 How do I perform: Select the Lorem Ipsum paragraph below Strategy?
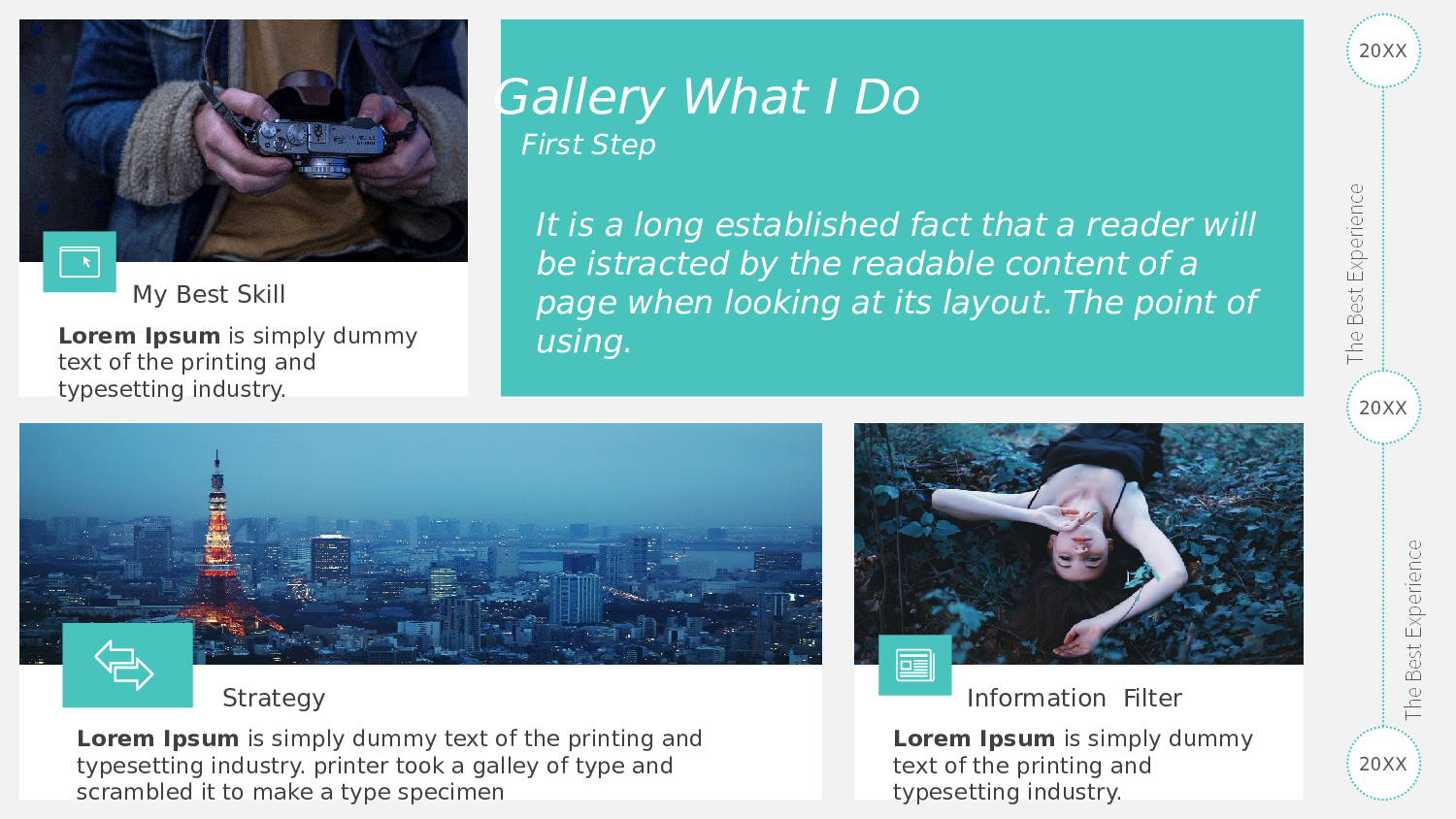[388, 766]
